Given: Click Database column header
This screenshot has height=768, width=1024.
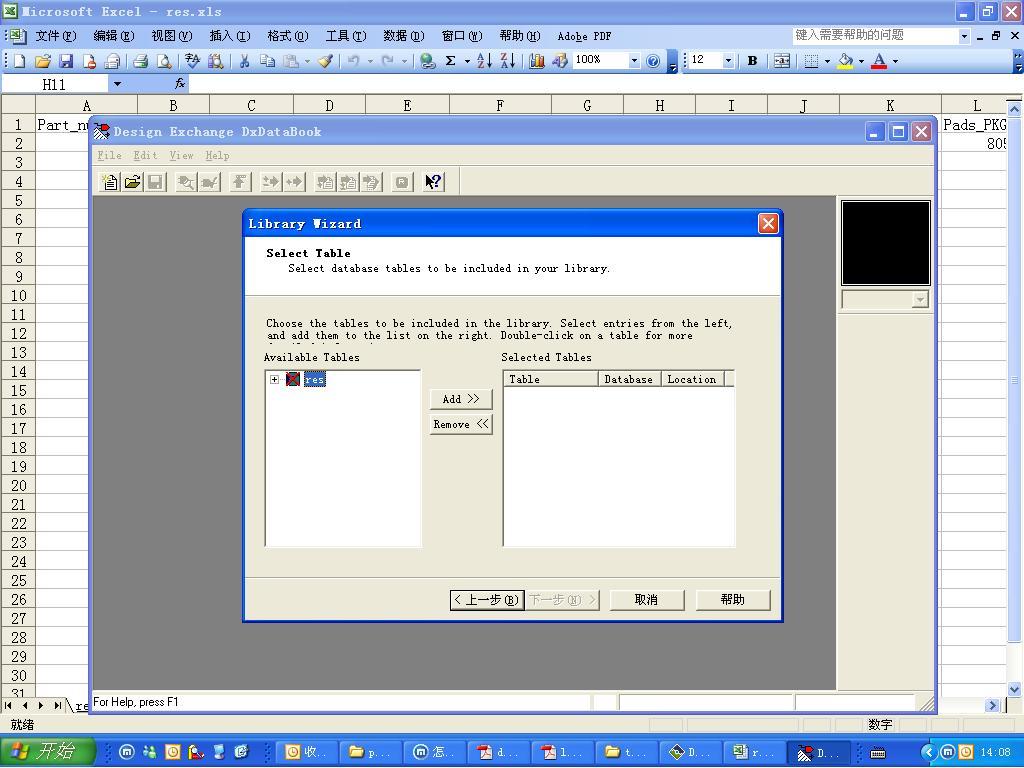Looking at the screenshot, I should 630,379.
